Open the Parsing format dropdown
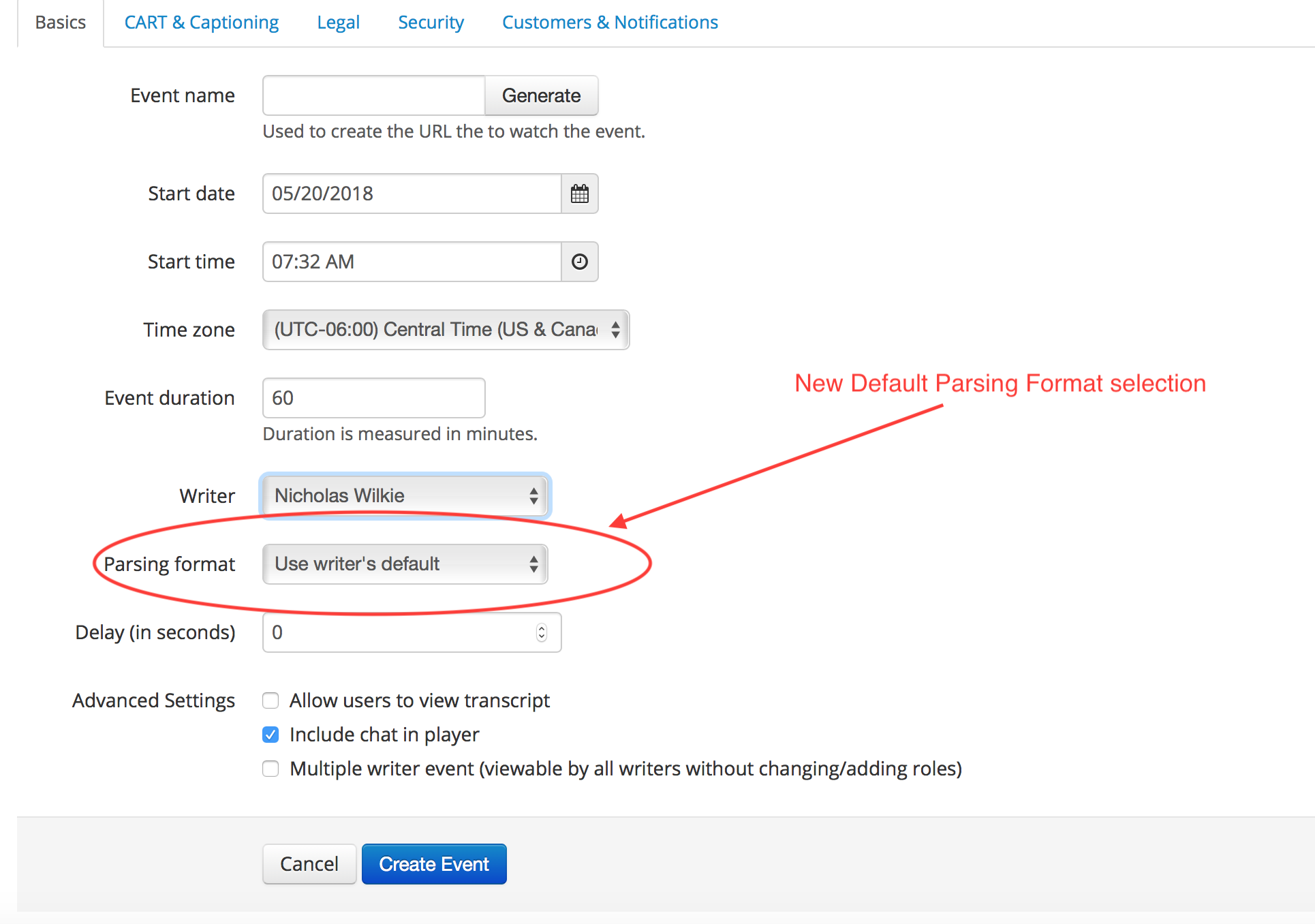This screenshot has height=924, width=1315. [x=405, y=564]
